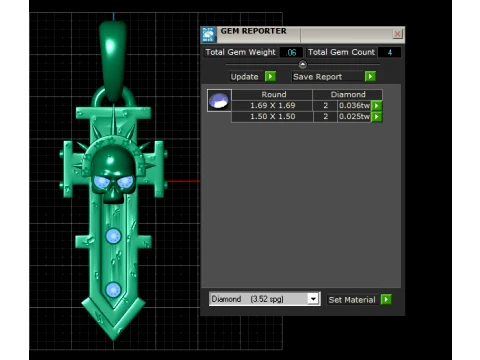Screen dimensions: 480x360
Task: Close the Gem Reporter window
Action: pos(397,34)
